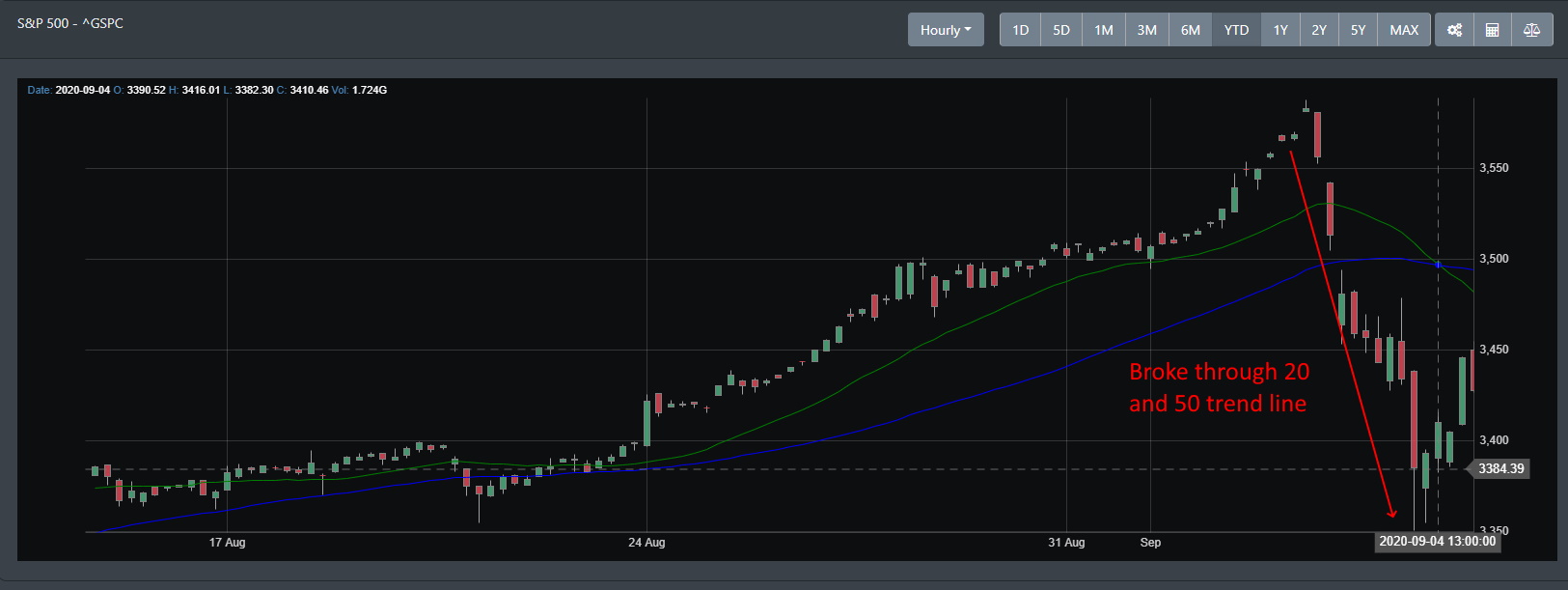Click the 3384.39 price label
The height and width of the screenshot is (590, 1568).
1500,468
